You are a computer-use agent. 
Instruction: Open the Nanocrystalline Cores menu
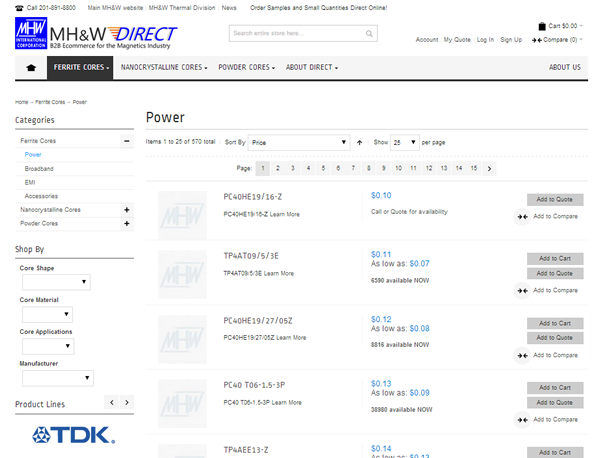[x=164, y=68]
